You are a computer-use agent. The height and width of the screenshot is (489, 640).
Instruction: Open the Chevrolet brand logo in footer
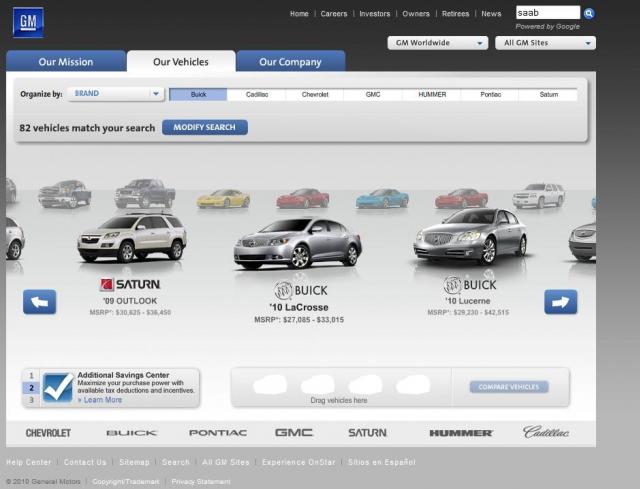[48, 433]
